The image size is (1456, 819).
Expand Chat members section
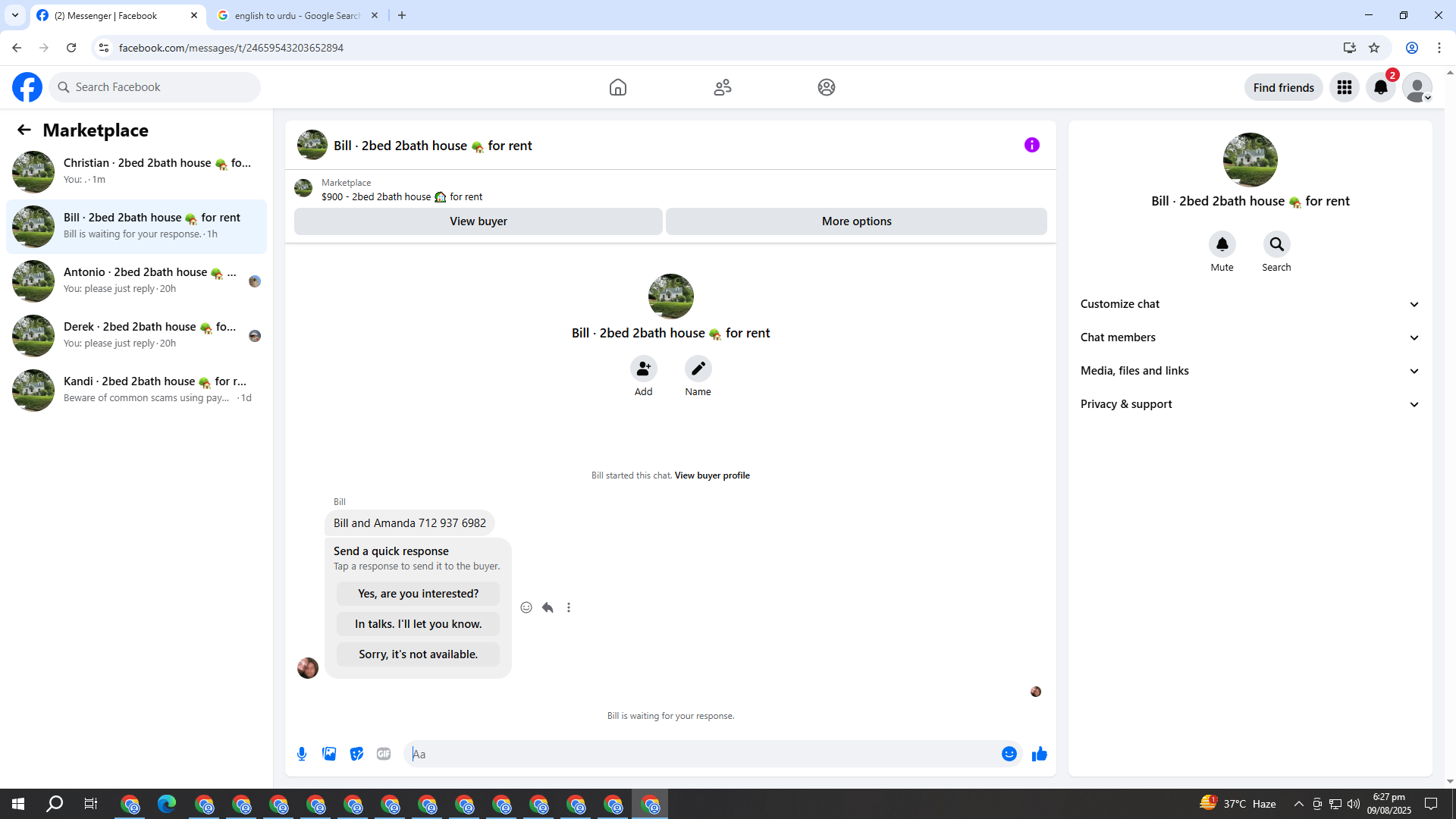(1249, 337)
